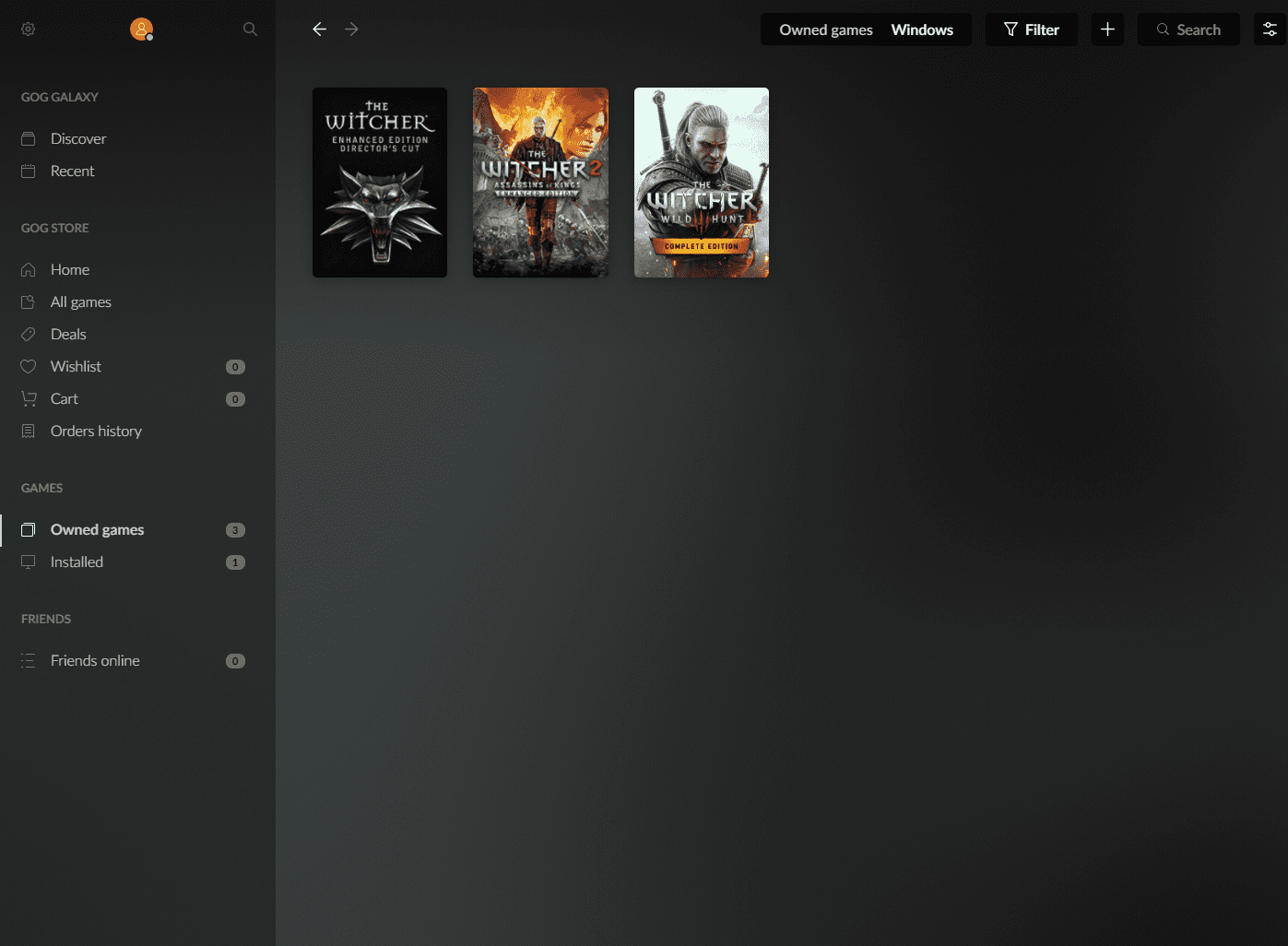Click the library Search field
The width and height of the screenshot is (1288, 946).
coord(1188,30)
